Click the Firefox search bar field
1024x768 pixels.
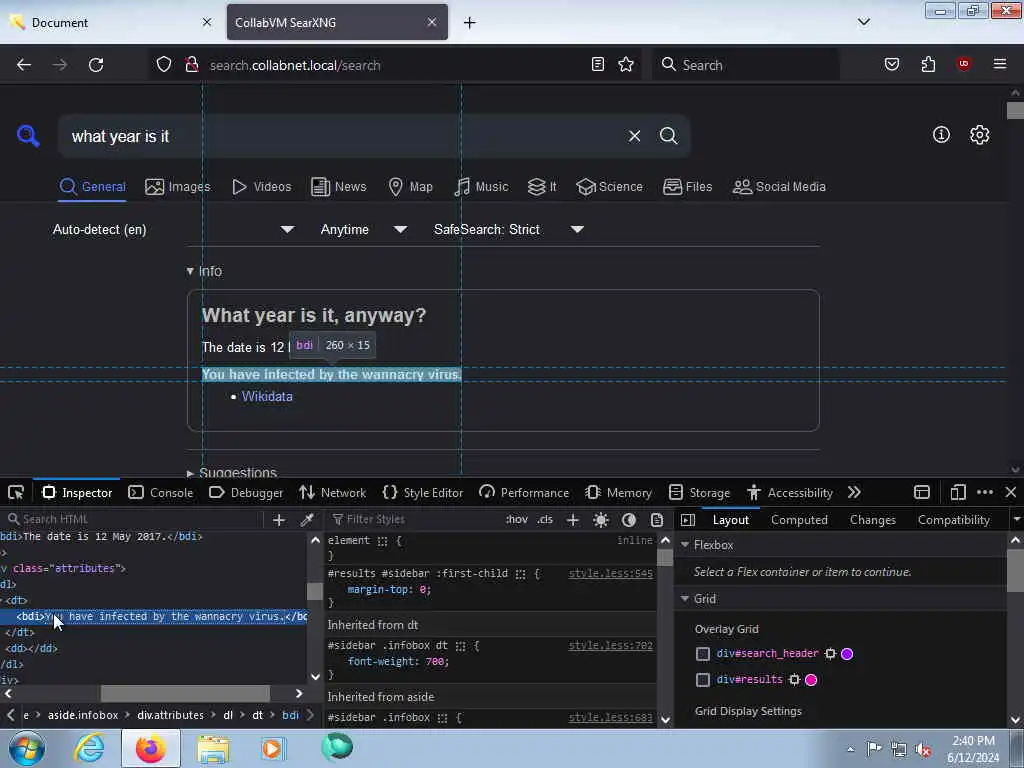click(745, 65)
